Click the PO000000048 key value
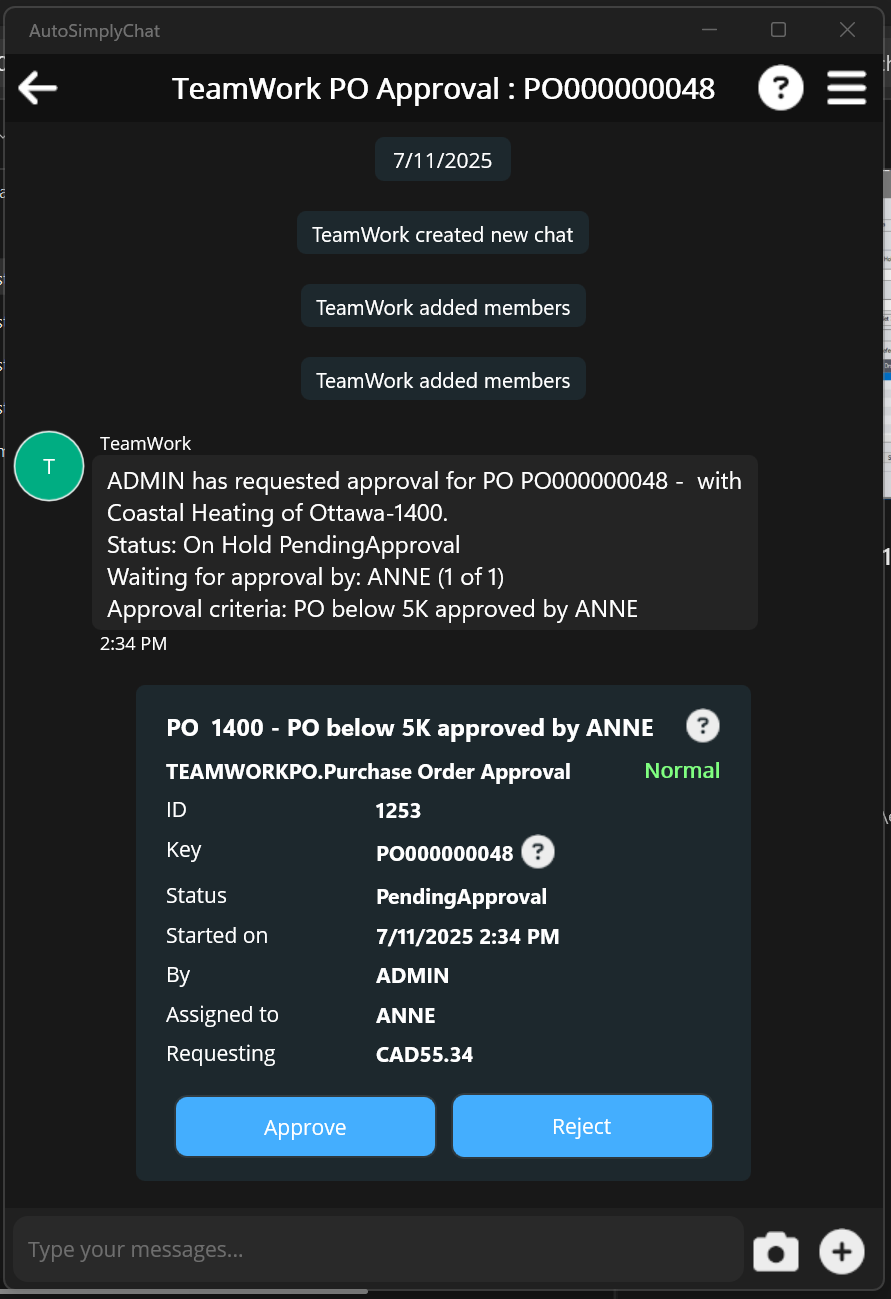 (x=444, y=853)
